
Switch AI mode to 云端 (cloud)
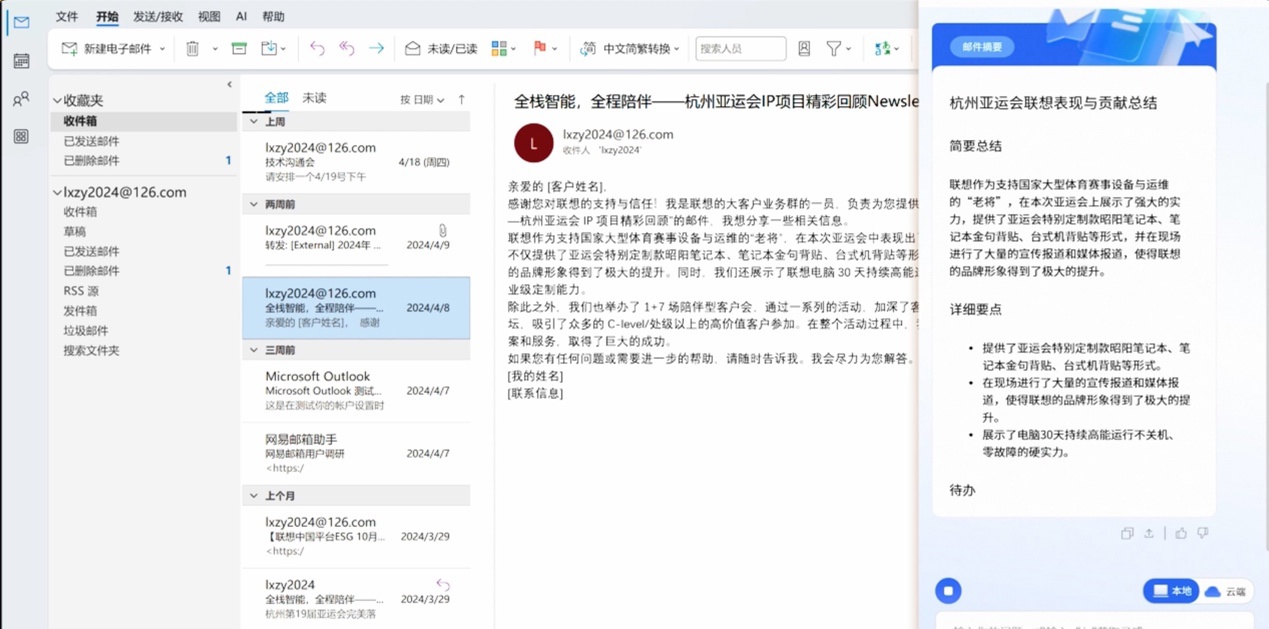(1227, 591)
